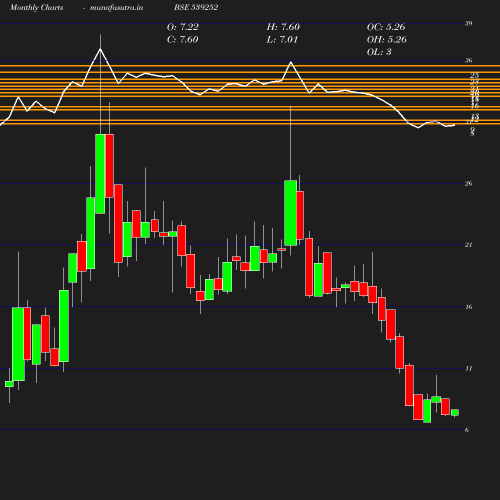Click the 'Monthly Charts' title text
500x500 pixels.
point(36,8)
